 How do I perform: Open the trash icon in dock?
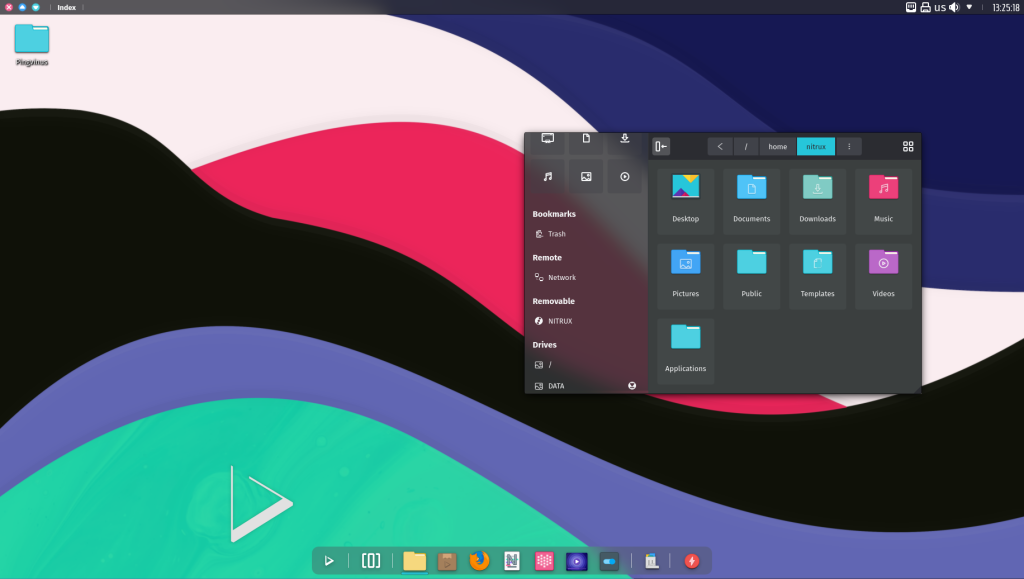click(651, 561)
